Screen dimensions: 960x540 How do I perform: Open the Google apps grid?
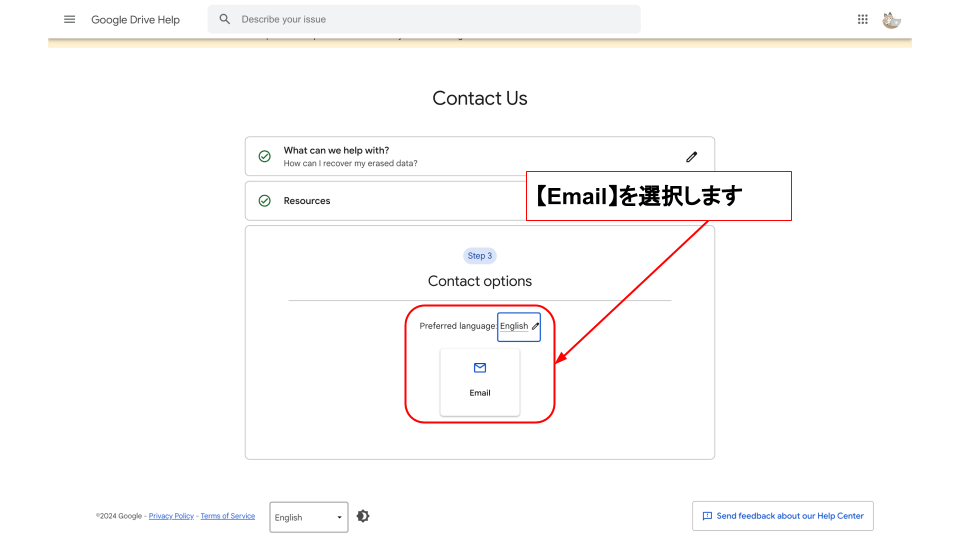[863, 19]
